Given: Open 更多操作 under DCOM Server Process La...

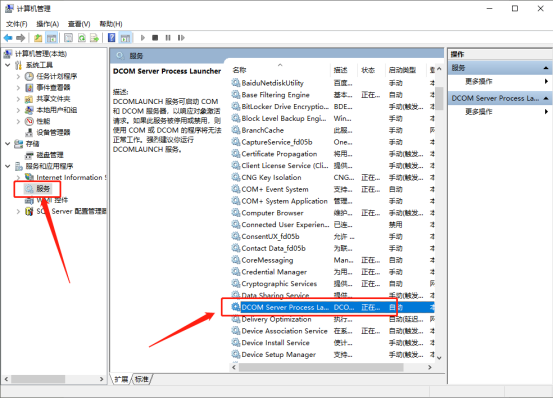Looking at the screenshot, I should coord(479,112).
